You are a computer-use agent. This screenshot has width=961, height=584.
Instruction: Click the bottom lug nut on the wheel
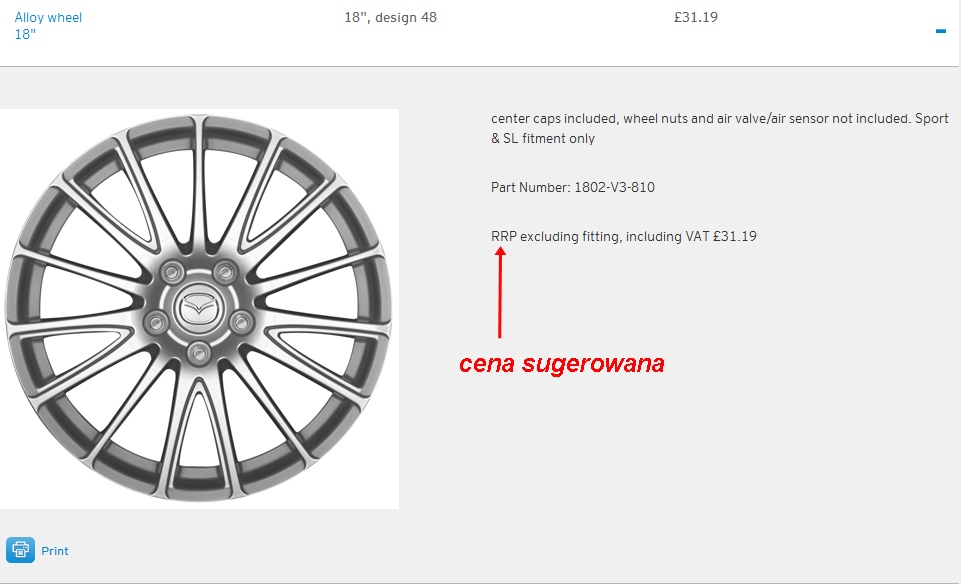(198, 353)
